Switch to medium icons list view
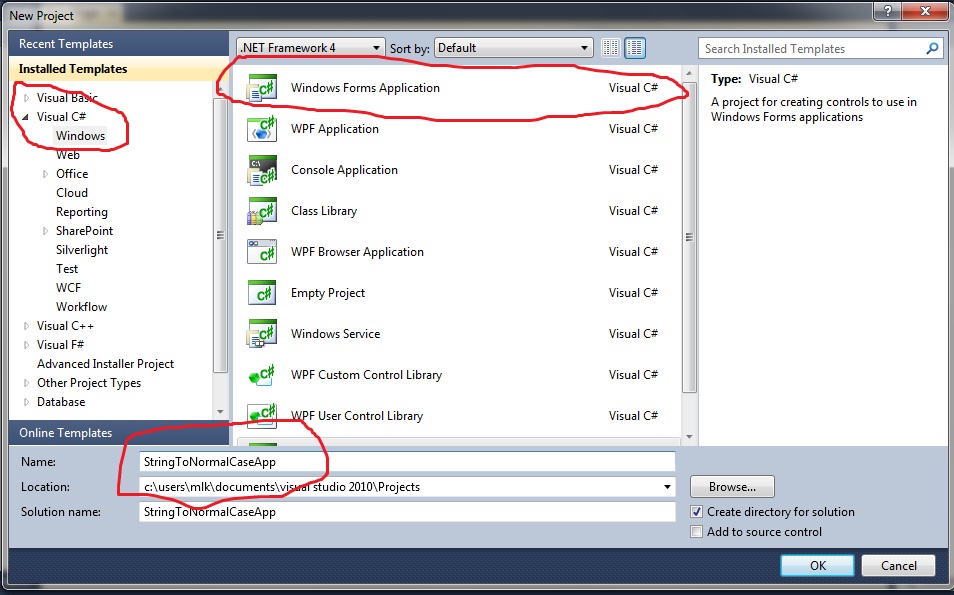This screenshot has width=954, height=595. click(x=635, y=48)
